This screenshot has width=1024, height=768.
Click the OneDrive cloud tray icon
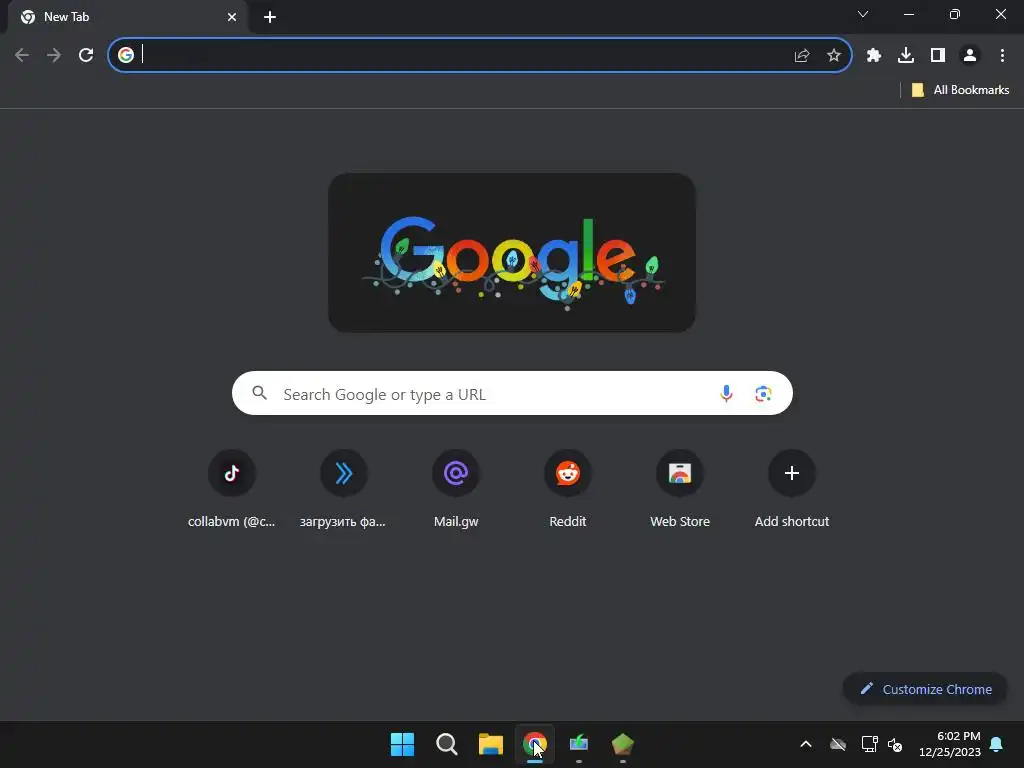(838, 744)
